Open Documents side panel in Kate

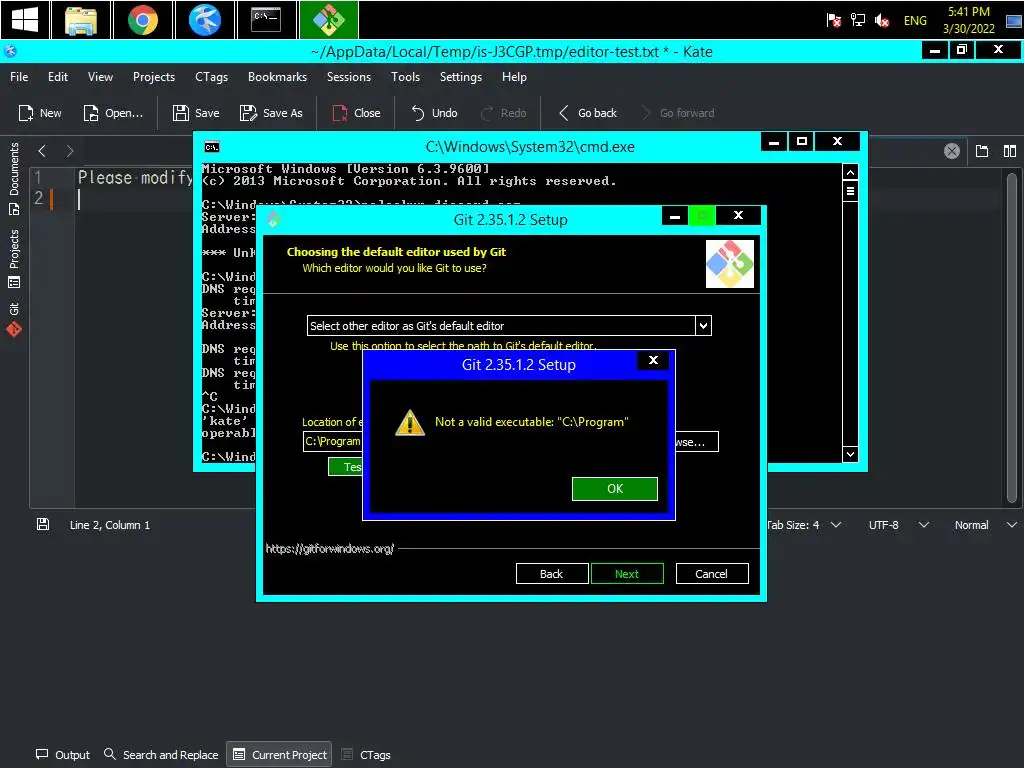14,178
